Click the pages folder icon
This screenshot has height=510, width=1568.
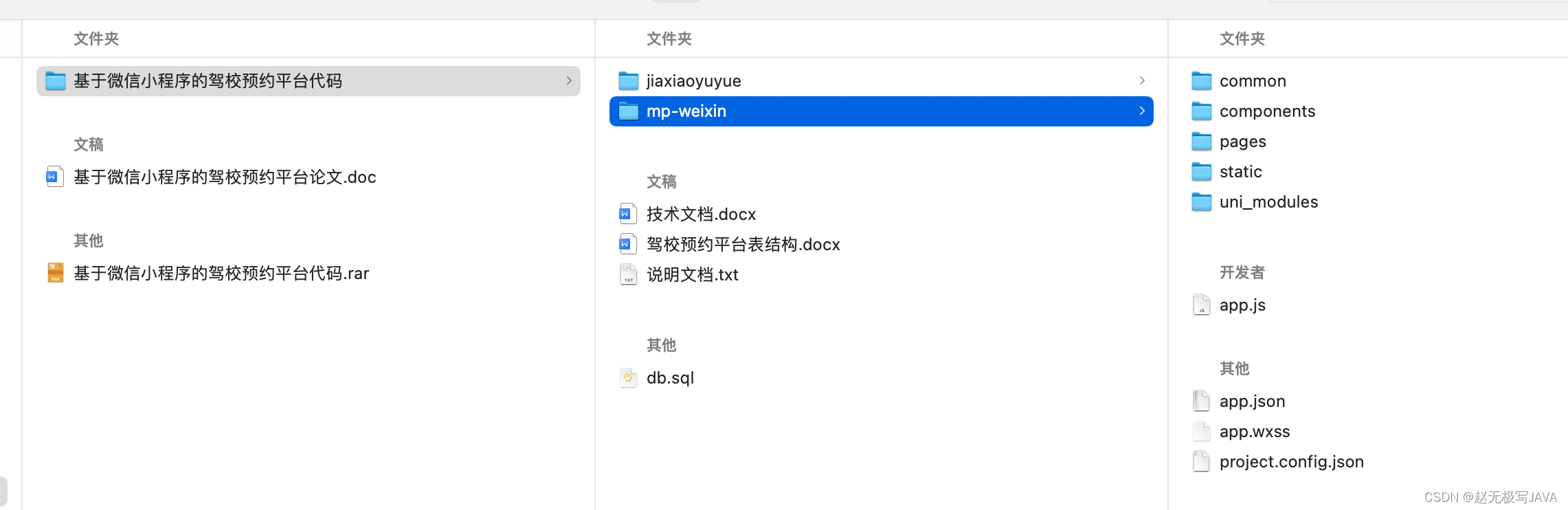click(1202, 142)
